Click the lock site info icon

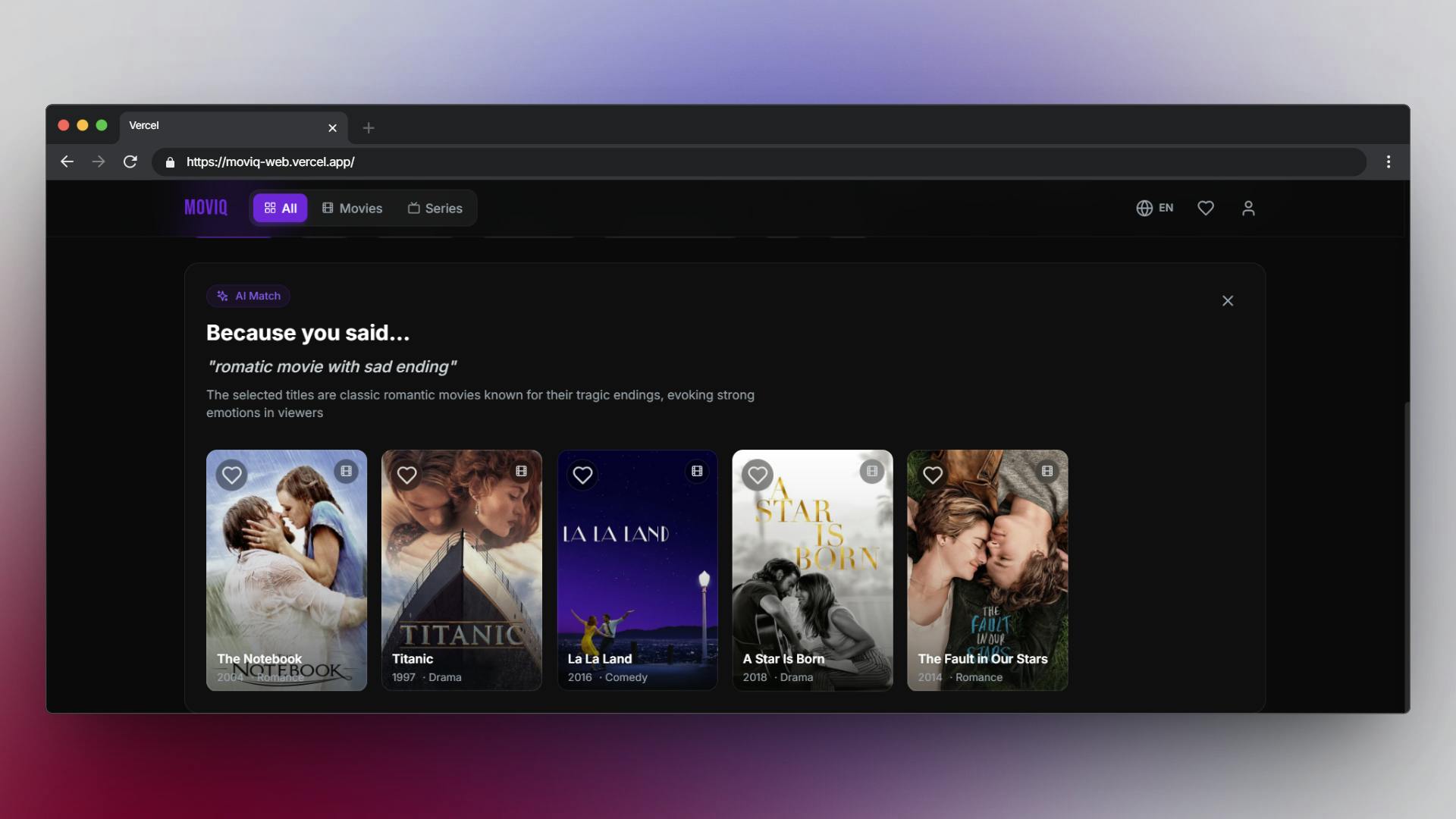[x=170, y=162]
